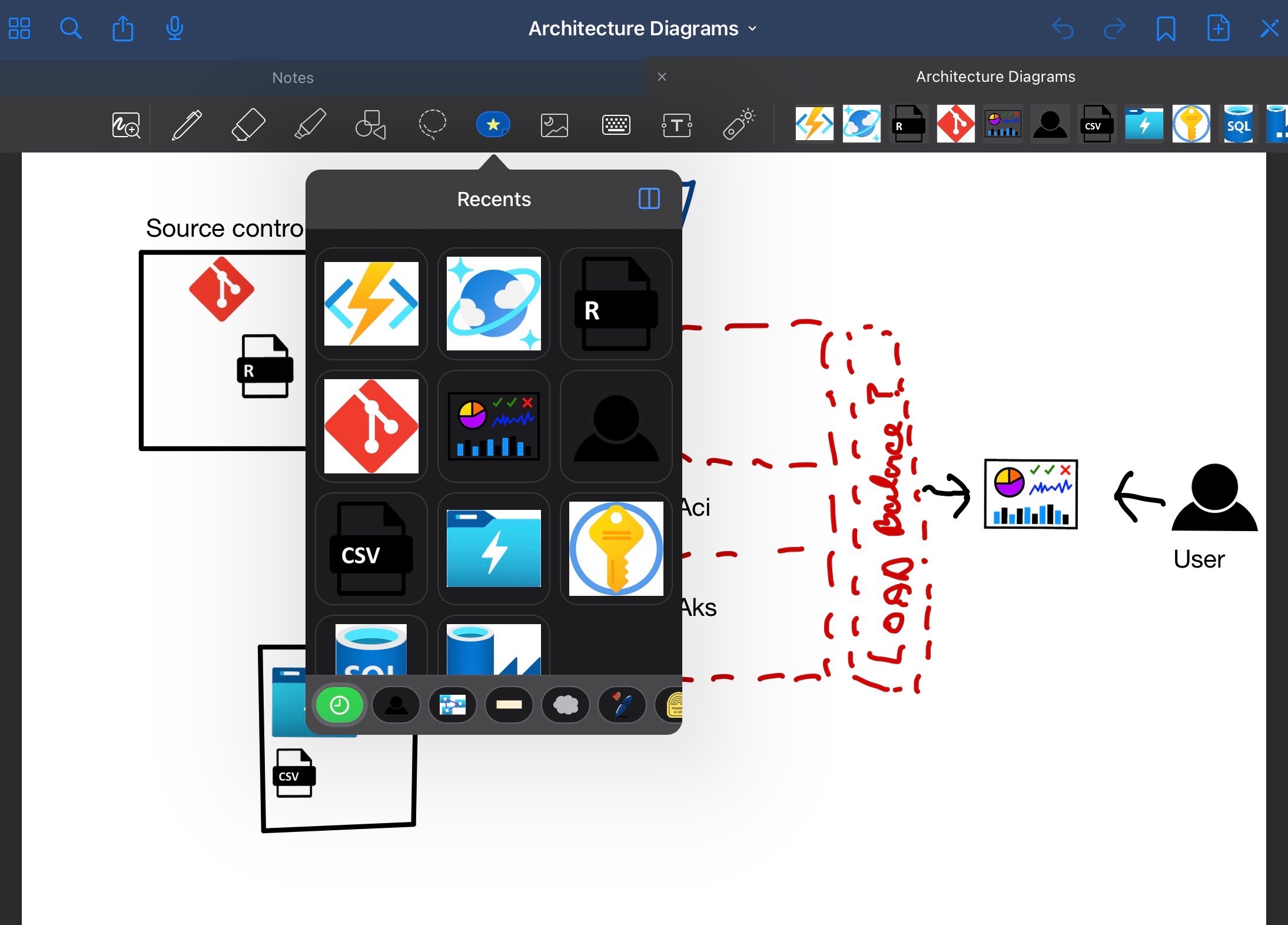1288x925 pixels.
Task: Select the user silhouette element category
Action: tap(396, 705)
